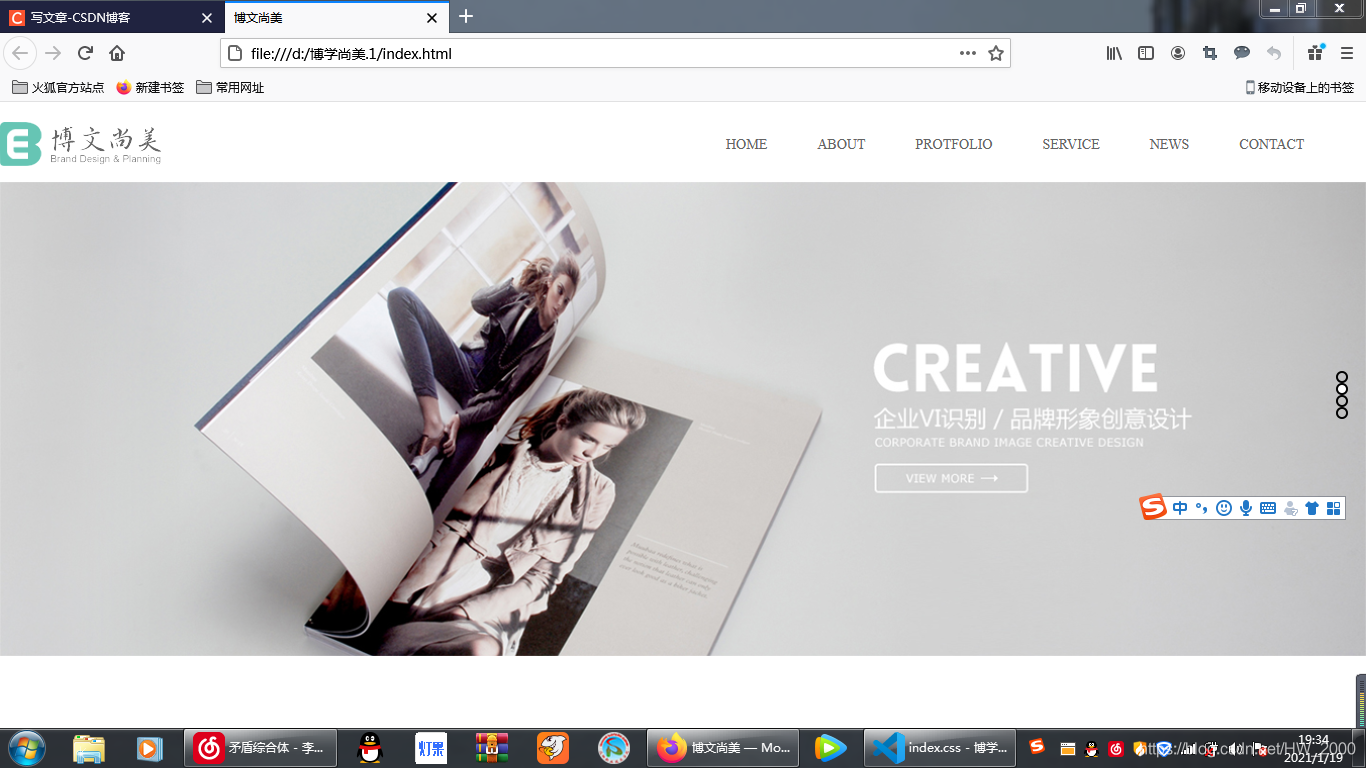
Task: Click the VIEW MORE banner button
Action: [951, 478]
